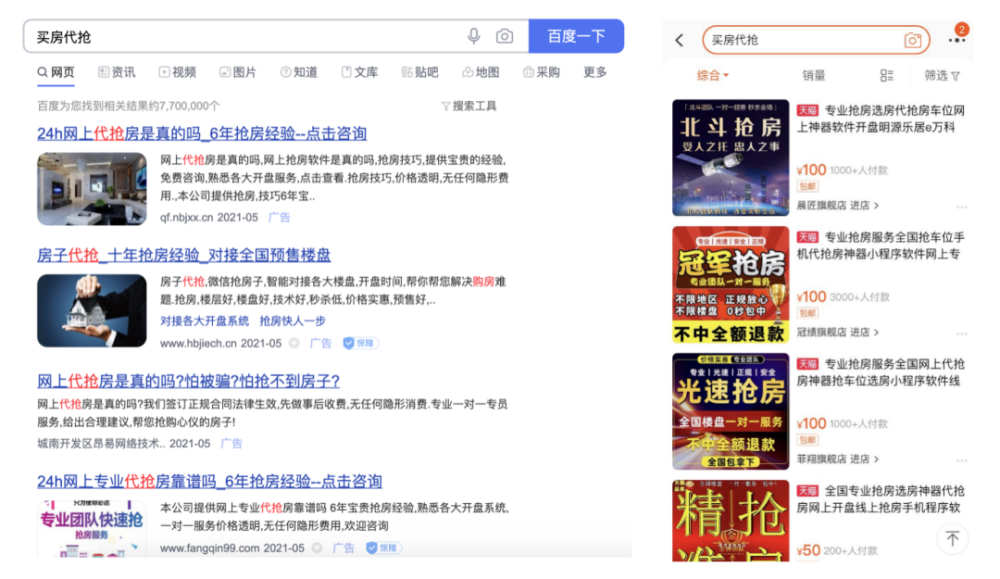This screenshot has height=579, width=1000.
Task: Expand the 更多 menu
Action: [595, 72]
